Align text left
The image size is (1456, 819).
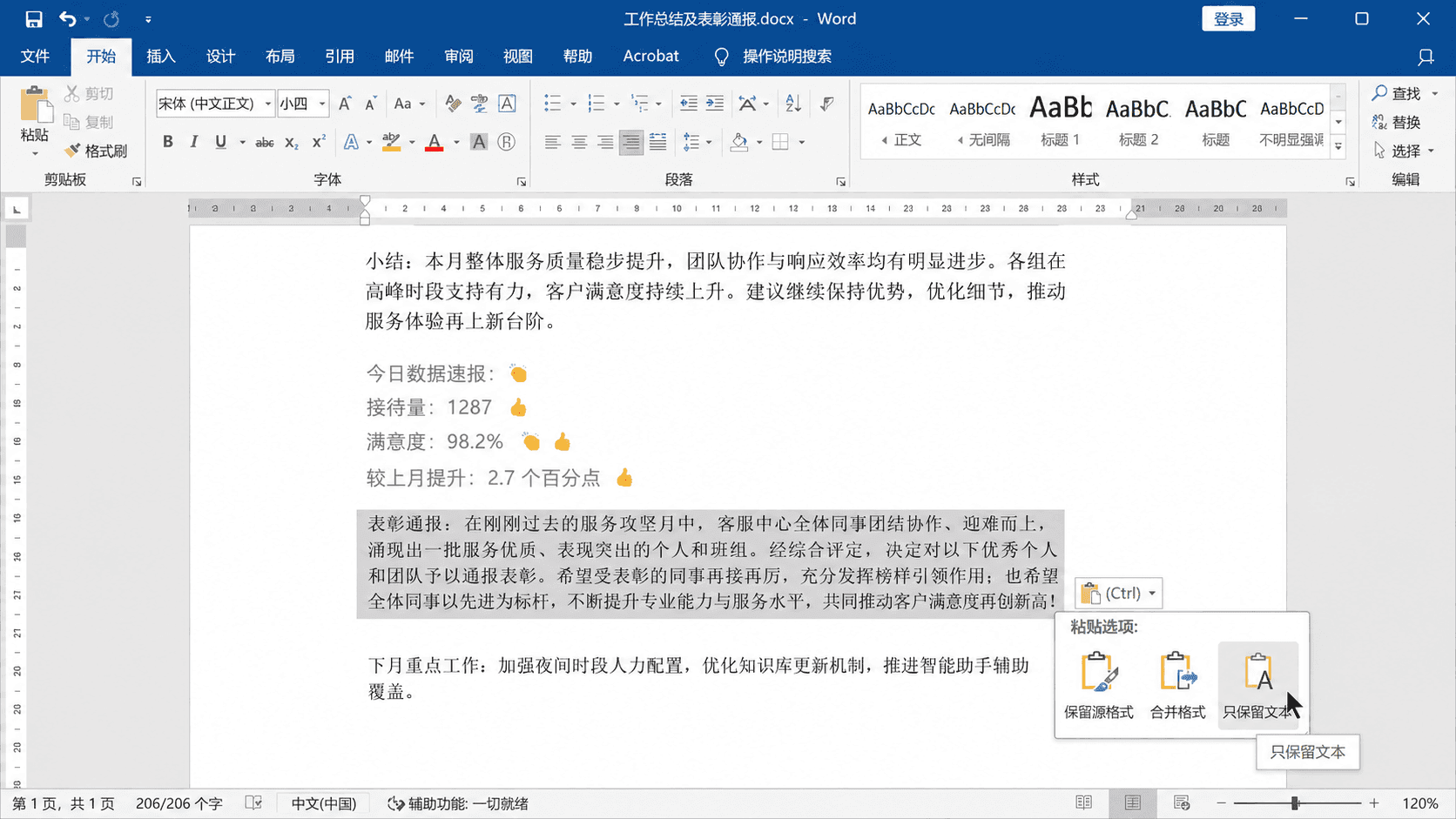pos(552,142)
